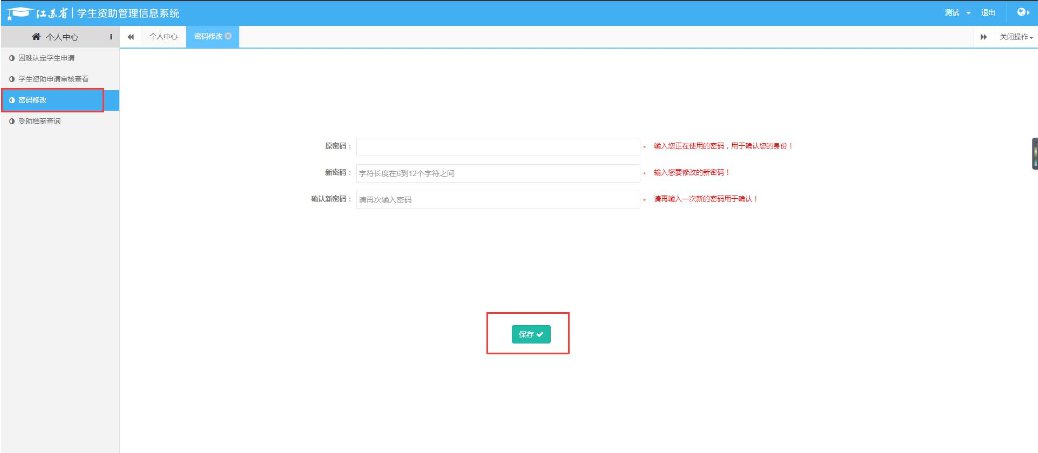Click the circle icon beside 学生资助申请审核查询
The height and width of the screenshot is (453, 1038).
[11, 79]
